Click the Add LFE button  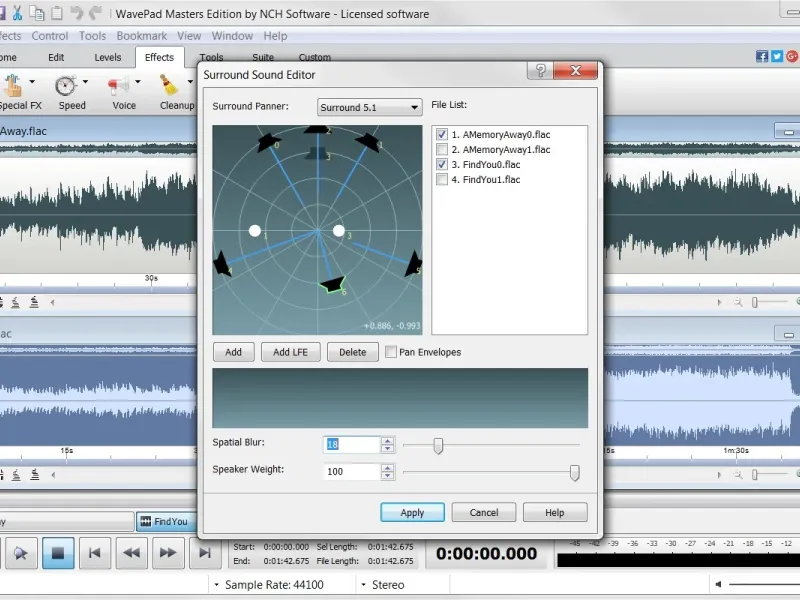(290, 352)
